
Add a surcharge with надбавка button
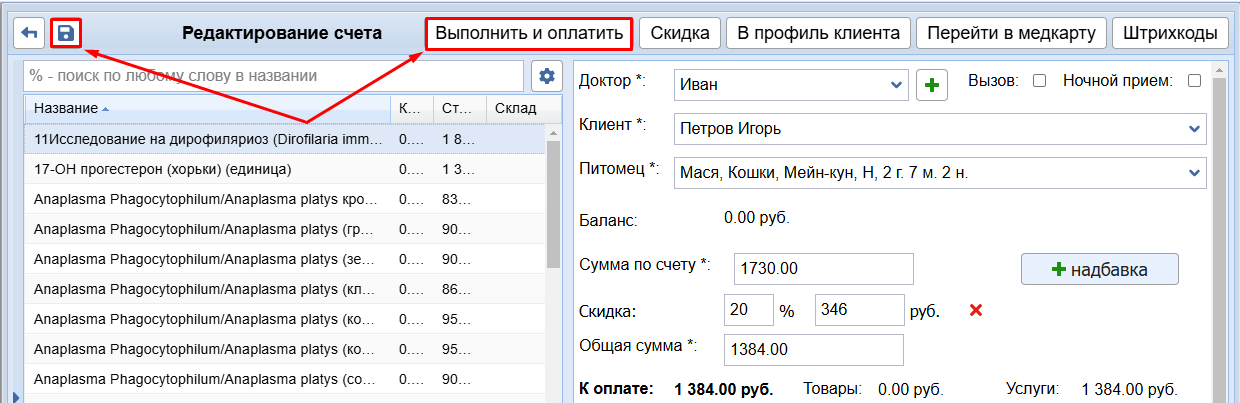1099,269
